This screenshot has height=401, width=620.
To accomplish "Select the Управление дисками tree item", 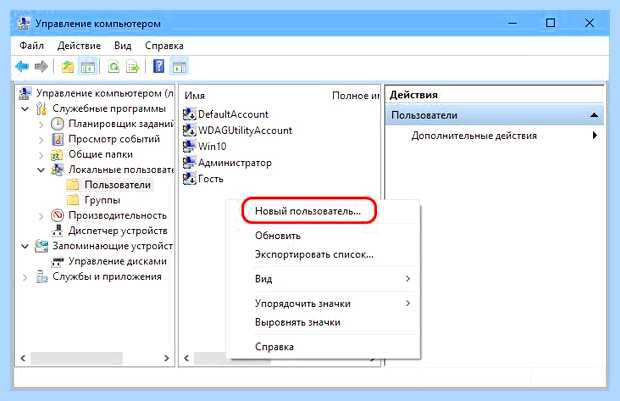I will pos(117,261).
